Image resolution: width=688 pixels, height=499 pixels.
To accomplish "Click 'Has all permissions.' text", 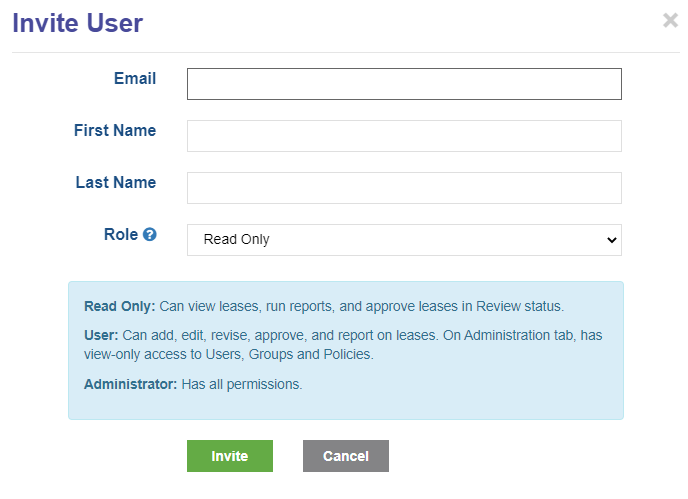I will pyautogui.click(x=242, y=384).
